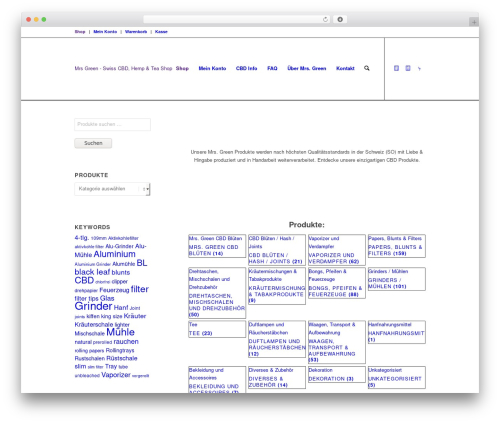Click the 'Feuerzeug' keyword tag
Screen dimensions: 500x423
pyautogui.click(x=114, y=290)
